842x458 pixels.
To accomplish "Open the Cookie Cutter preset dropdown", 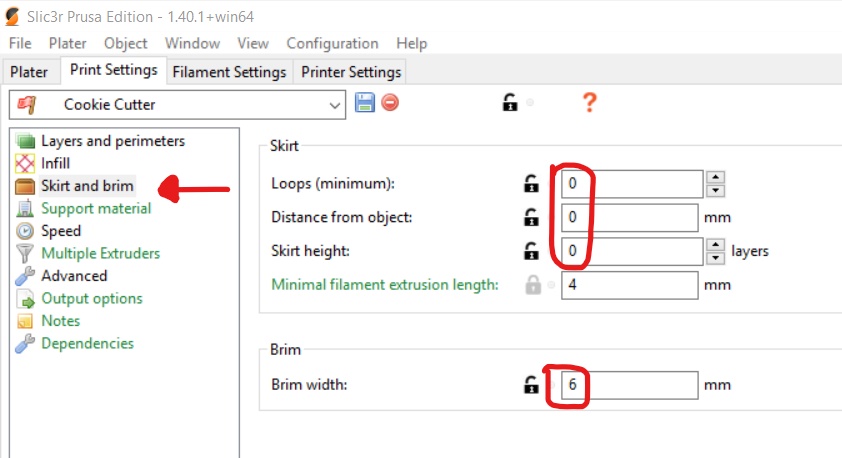I will coord(177,105).
